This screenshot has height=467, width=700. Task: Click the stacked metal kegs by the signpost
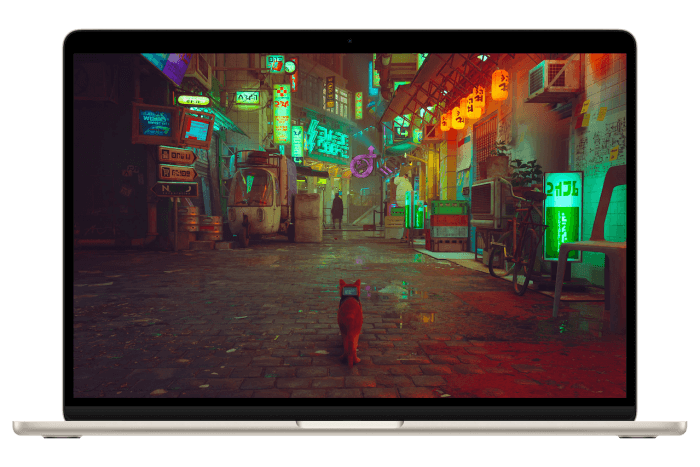[x=199, y=223]
